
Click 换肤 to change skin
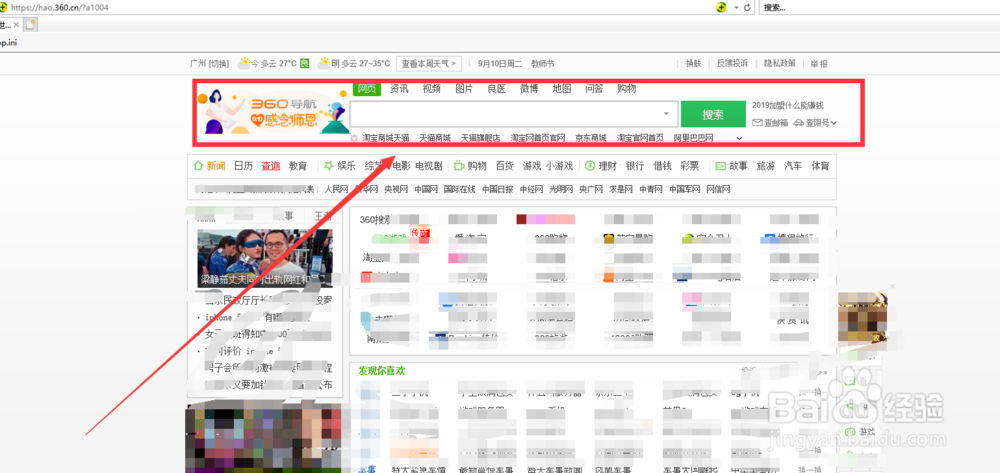[x=693, y=64]
